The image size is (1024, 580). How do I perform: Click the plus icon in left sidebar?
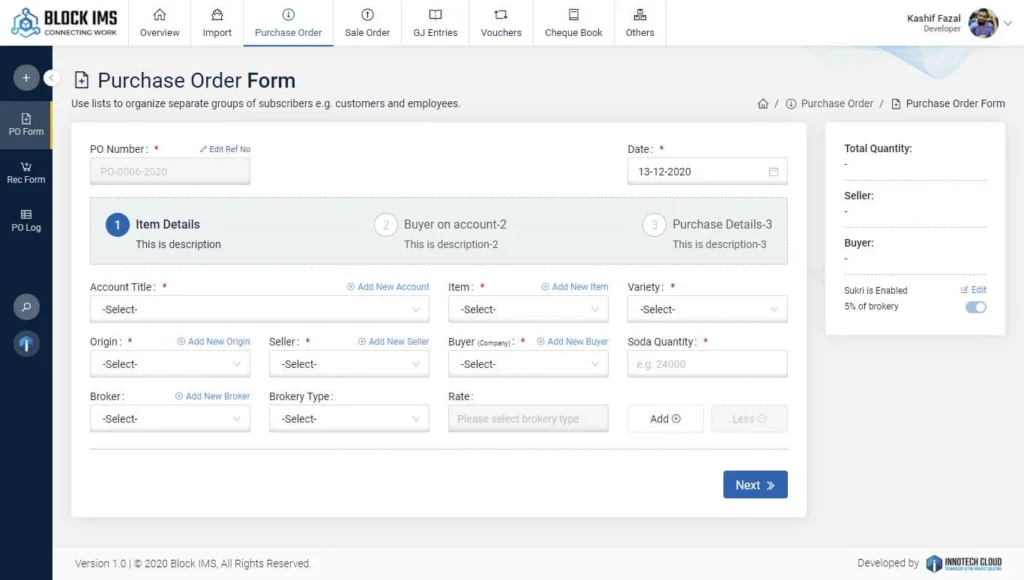26,78
